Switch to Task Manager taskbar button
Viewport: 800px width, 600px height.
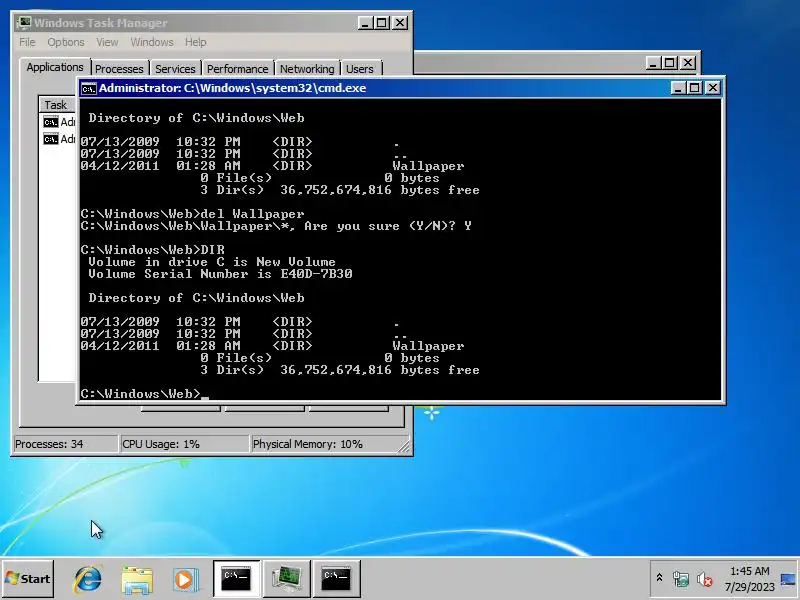click(x=286, y=579)
